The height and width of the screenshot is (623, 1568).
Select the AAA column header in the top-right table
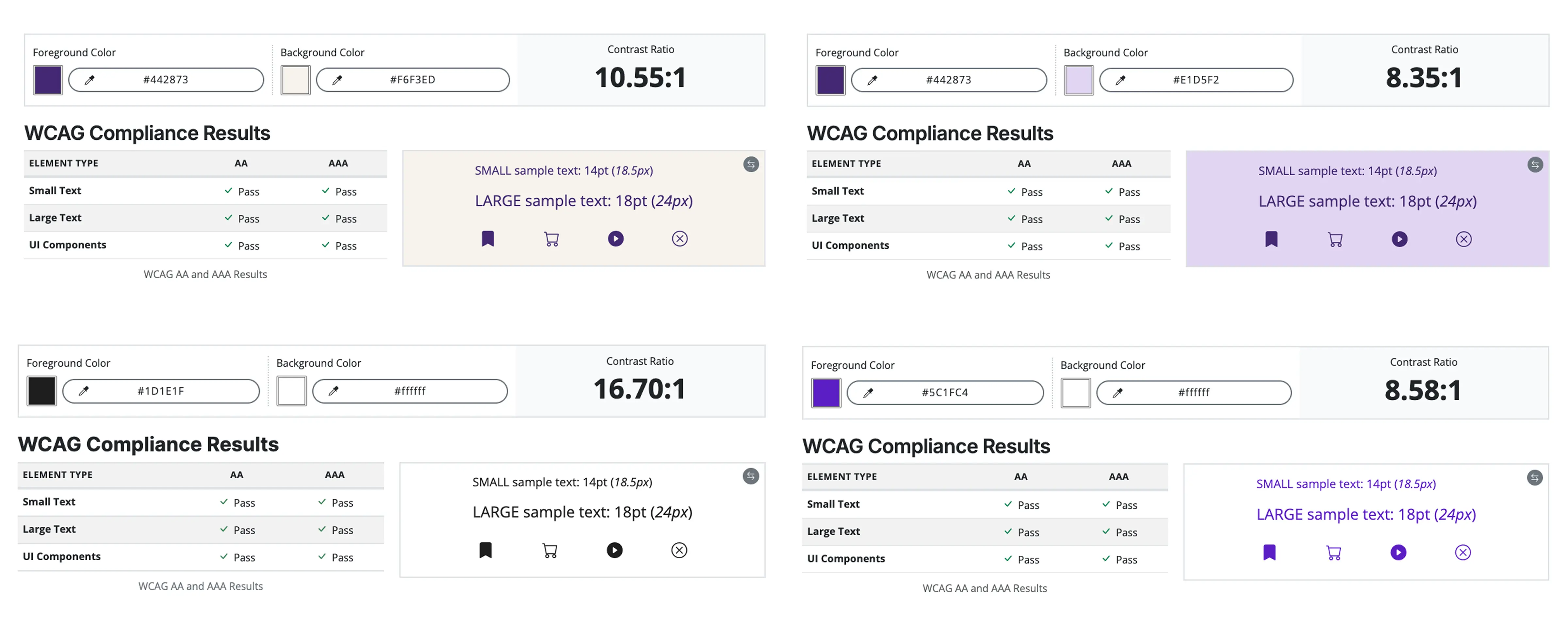[1122, 163]
